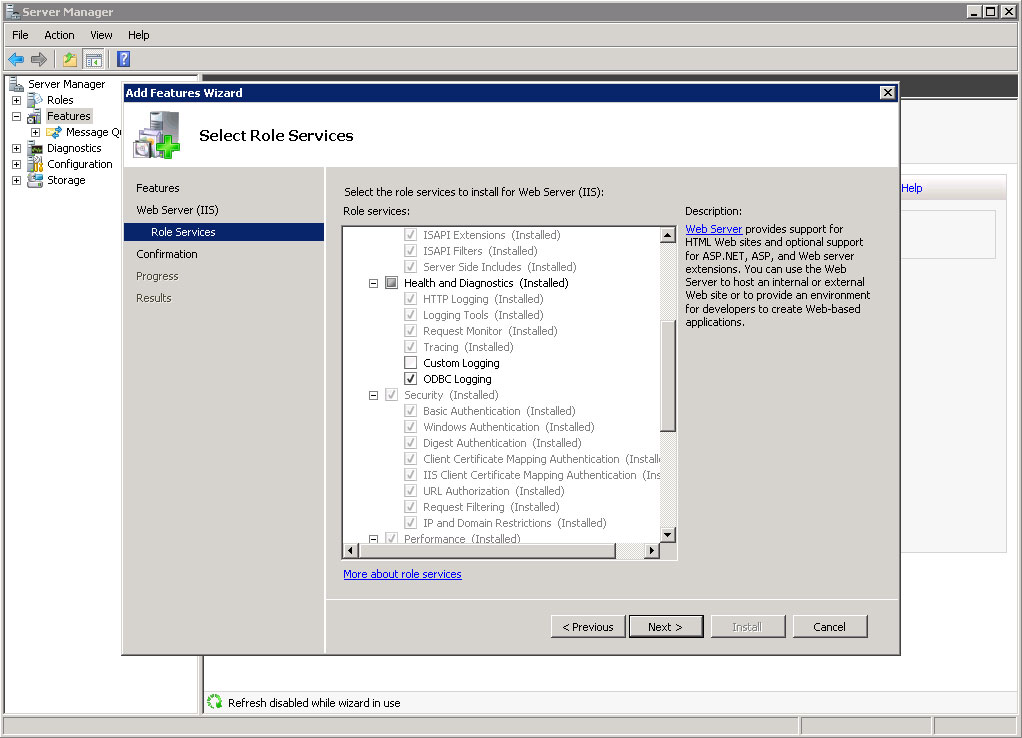Collapse the Performance group

point(373,539)
